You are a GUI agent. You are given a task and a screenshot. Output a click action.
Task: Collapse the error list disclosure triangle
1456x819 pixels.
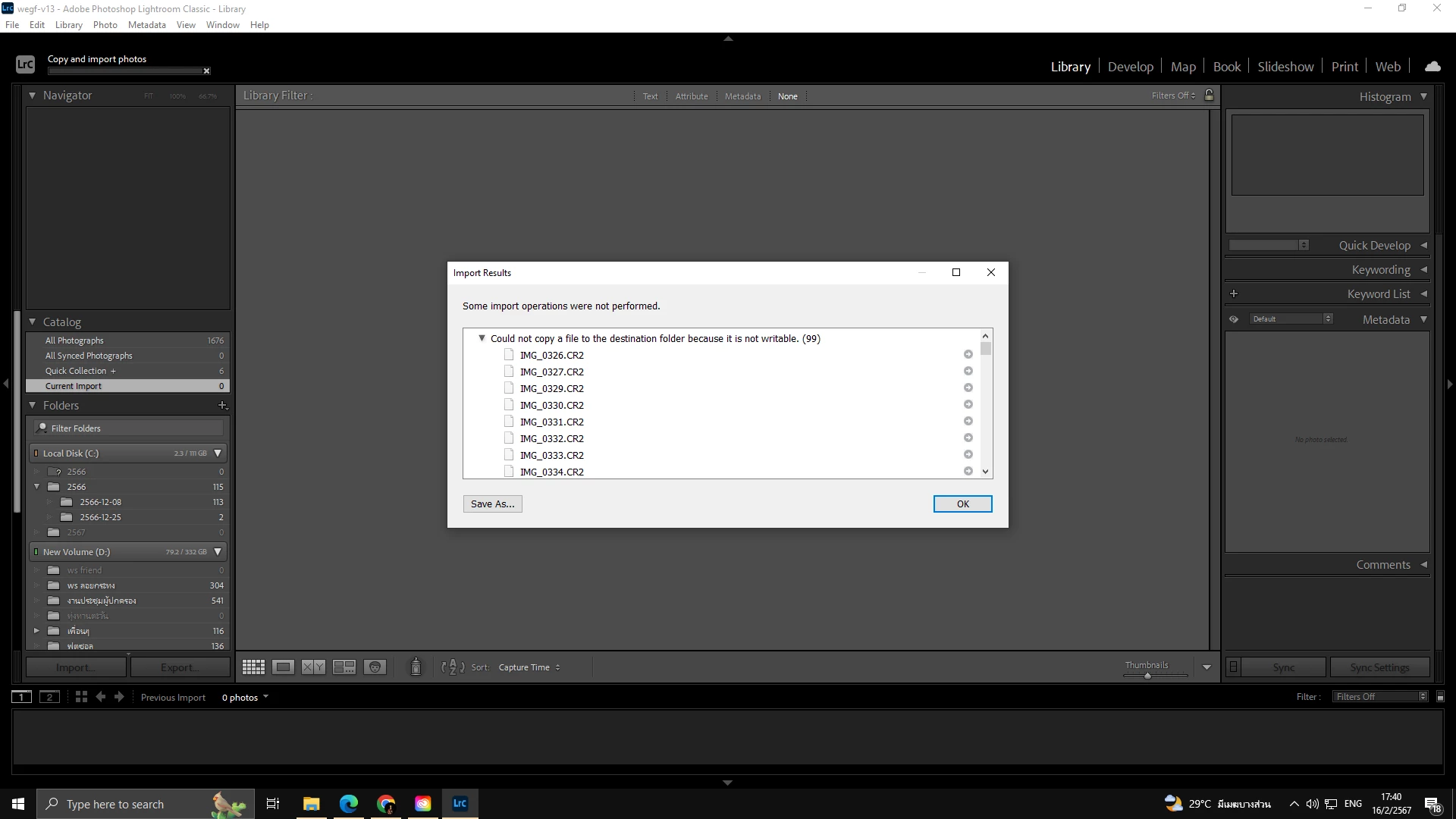point(482,338)
